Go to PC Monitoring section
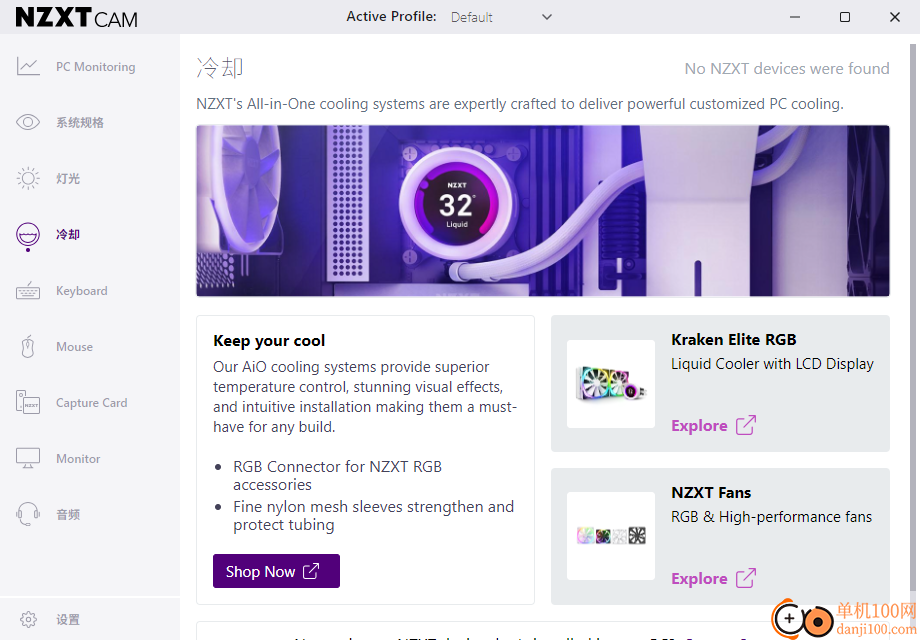 click(x=96, y=67)
